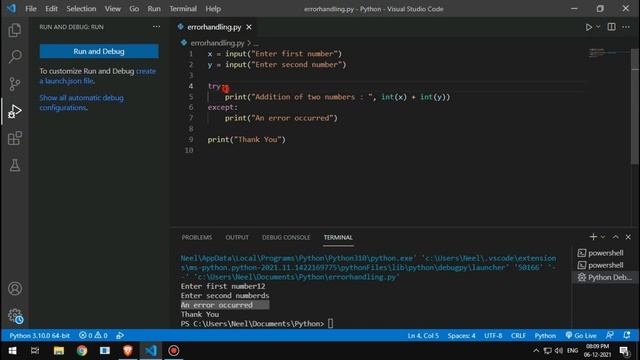Open the Run and Debug view icon
640x360 pixels.
pyautogui.click(x=15, y=111)
